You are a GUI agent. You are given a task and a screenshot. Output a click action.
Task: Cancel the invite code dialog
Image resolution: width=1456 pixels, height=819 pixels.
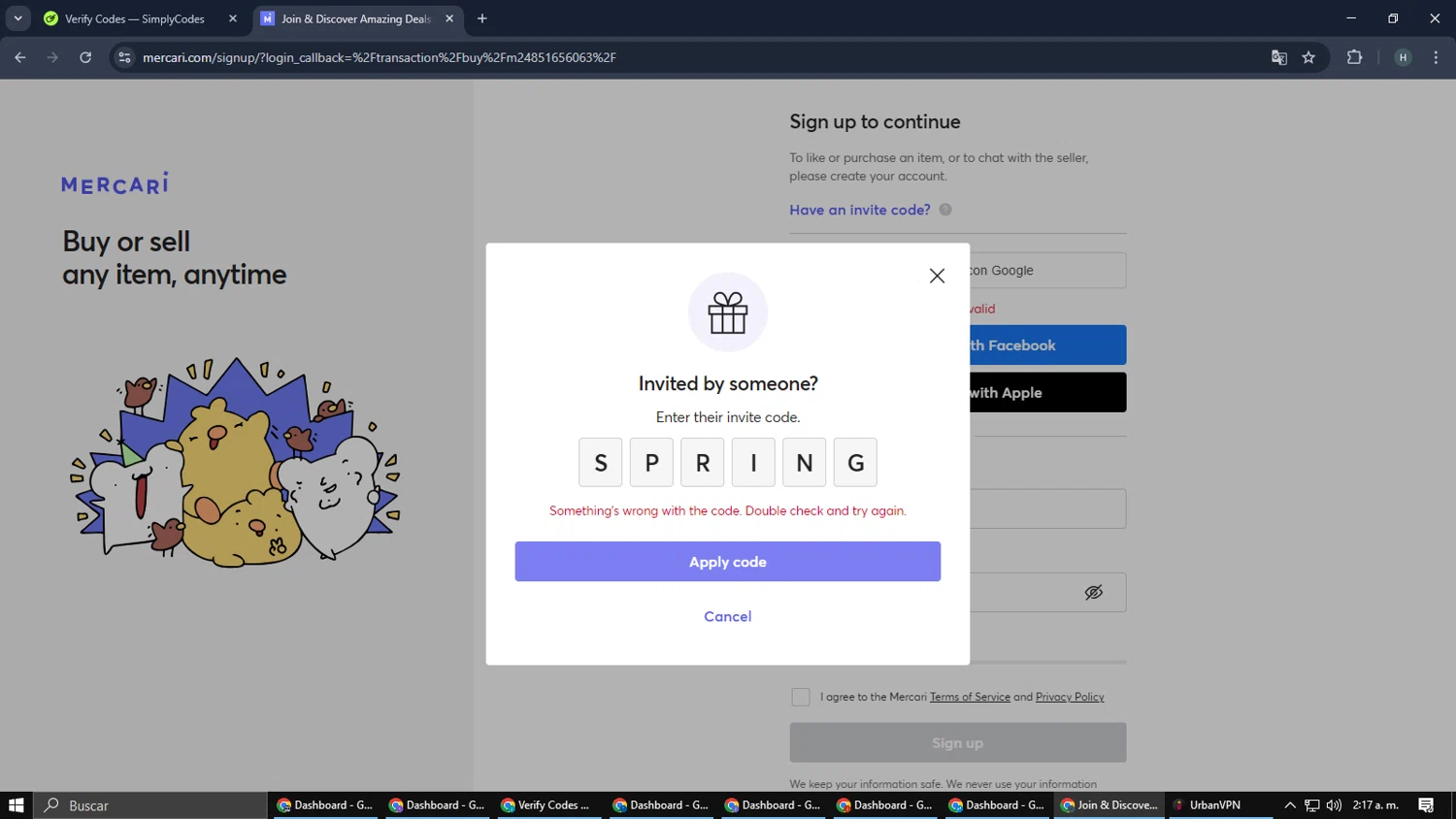tap(728, 616)
